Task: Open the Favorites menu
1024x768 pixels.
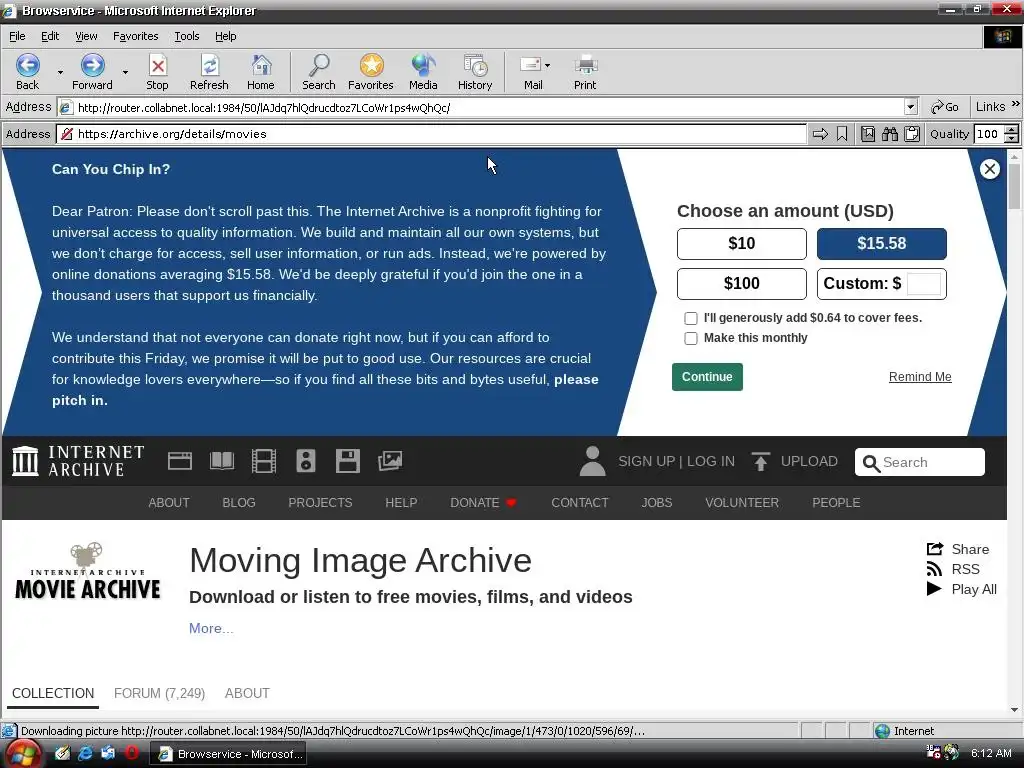Action: click(135, 37)
